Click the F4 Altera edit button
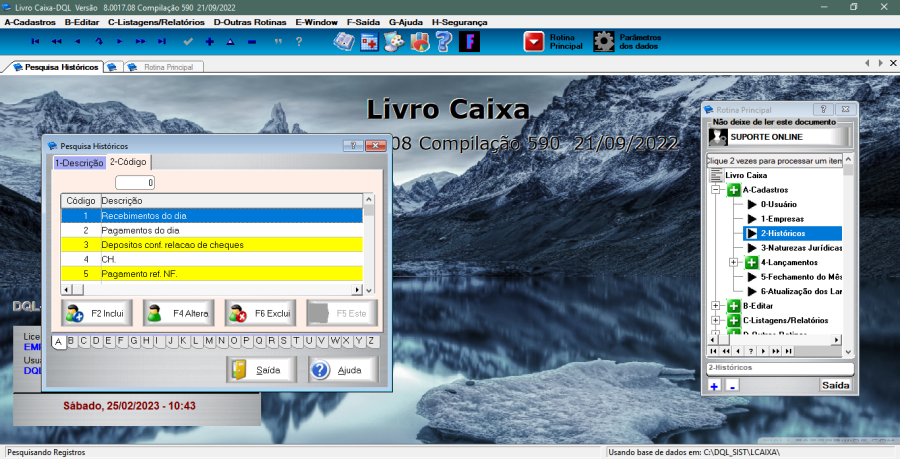This screenshot has height=459, width=900. pos(178,313)
